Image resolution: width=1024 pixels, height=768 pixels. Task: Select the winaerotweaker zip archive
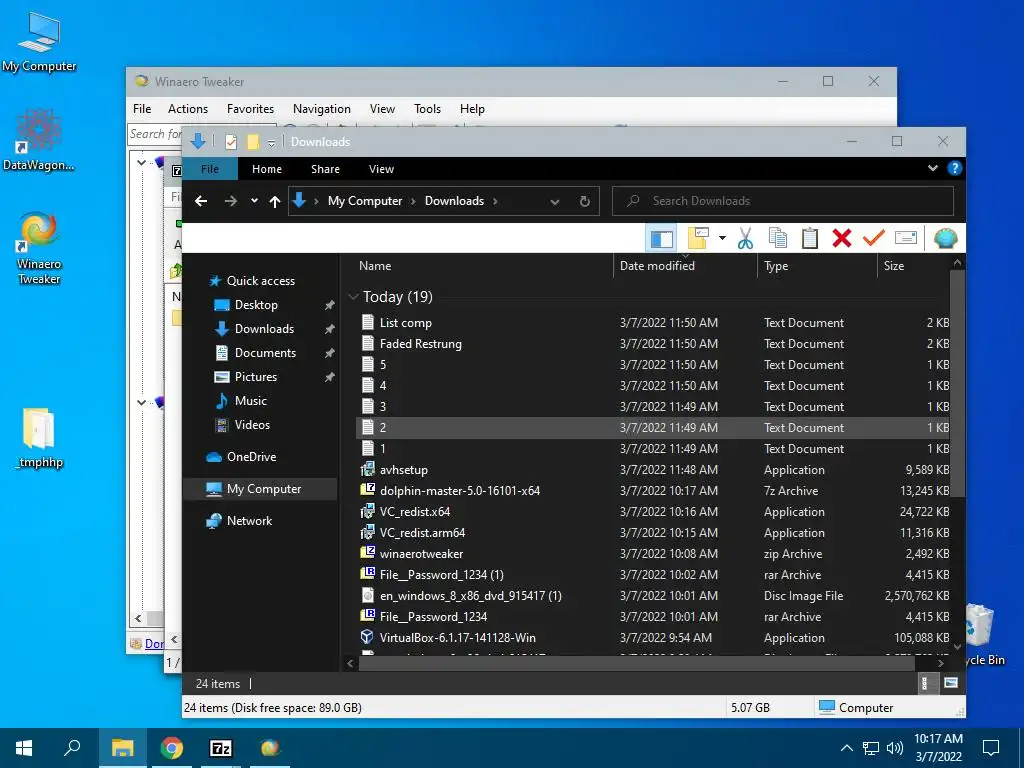421,554
